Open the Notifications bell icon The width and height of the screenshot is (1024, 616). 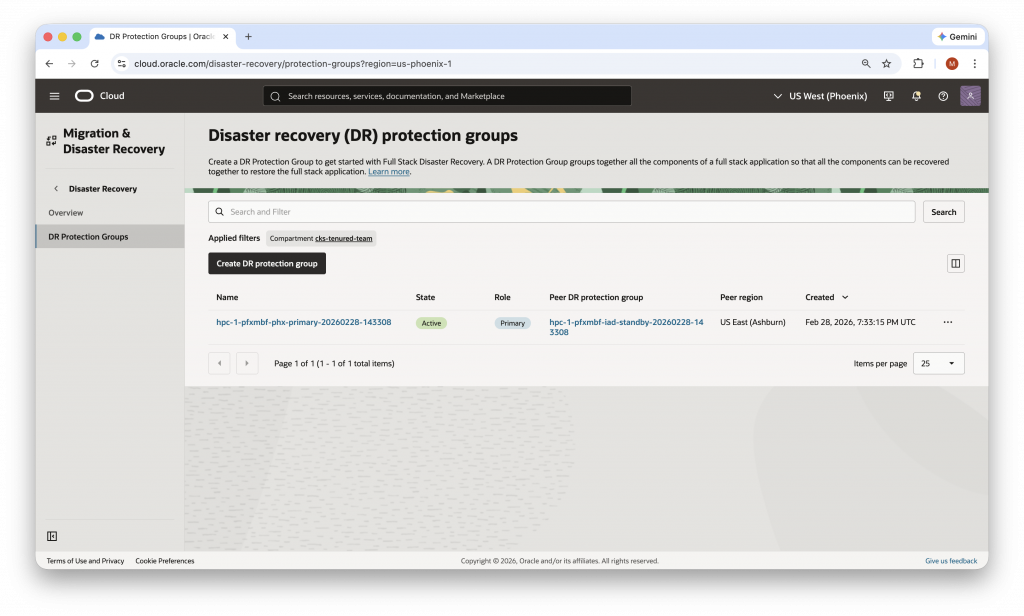(x=915, y=96)
